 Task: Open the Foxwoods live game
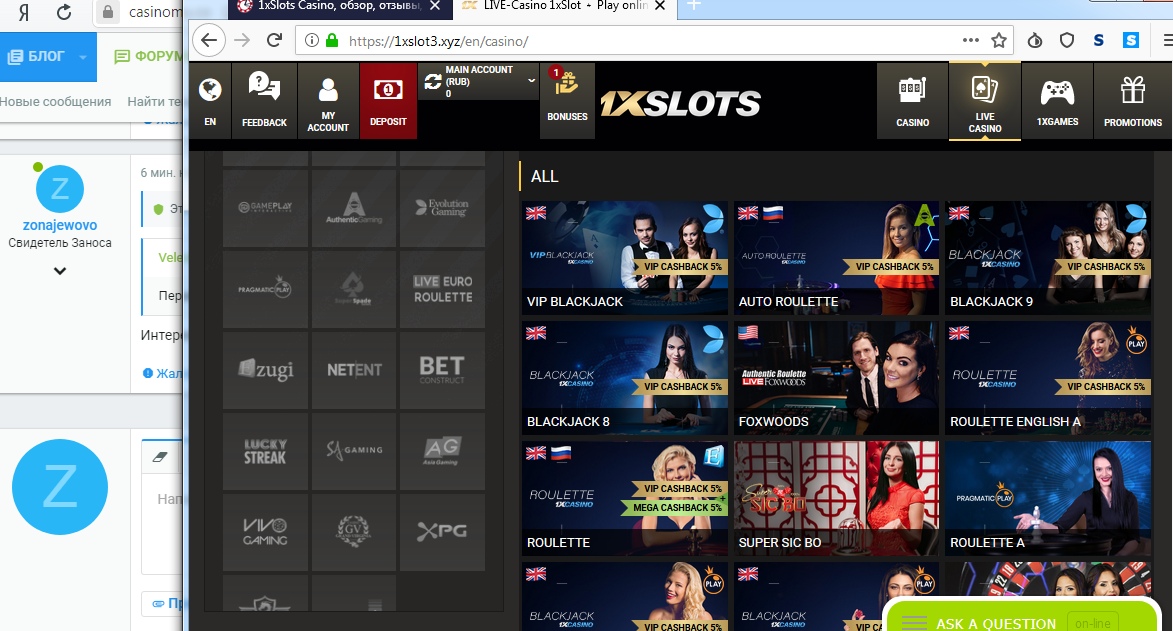coord(836,377)
